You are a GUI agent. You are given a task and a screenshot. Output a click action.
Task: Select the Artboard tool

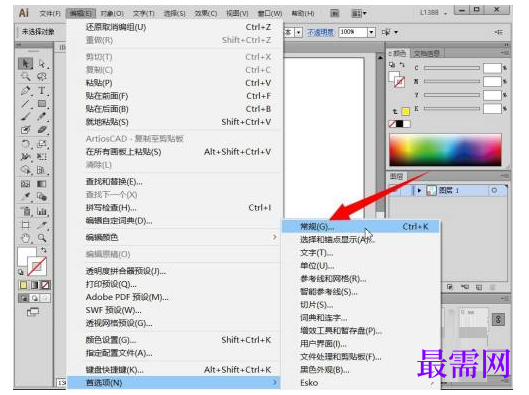(26, 225)
